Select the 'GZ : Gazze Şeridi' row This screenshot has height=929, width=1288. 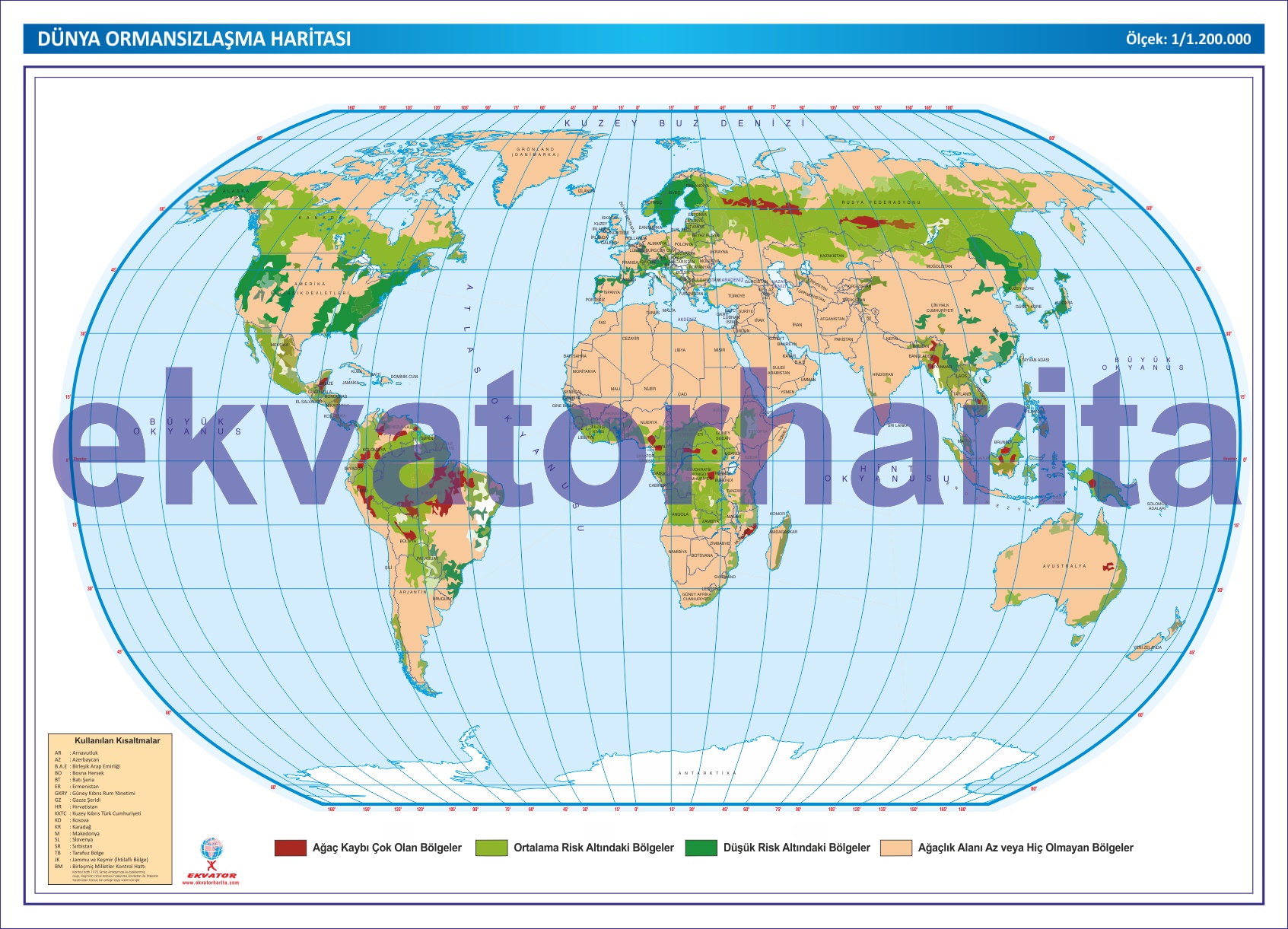pyautogui.click(x=77, y=800)
